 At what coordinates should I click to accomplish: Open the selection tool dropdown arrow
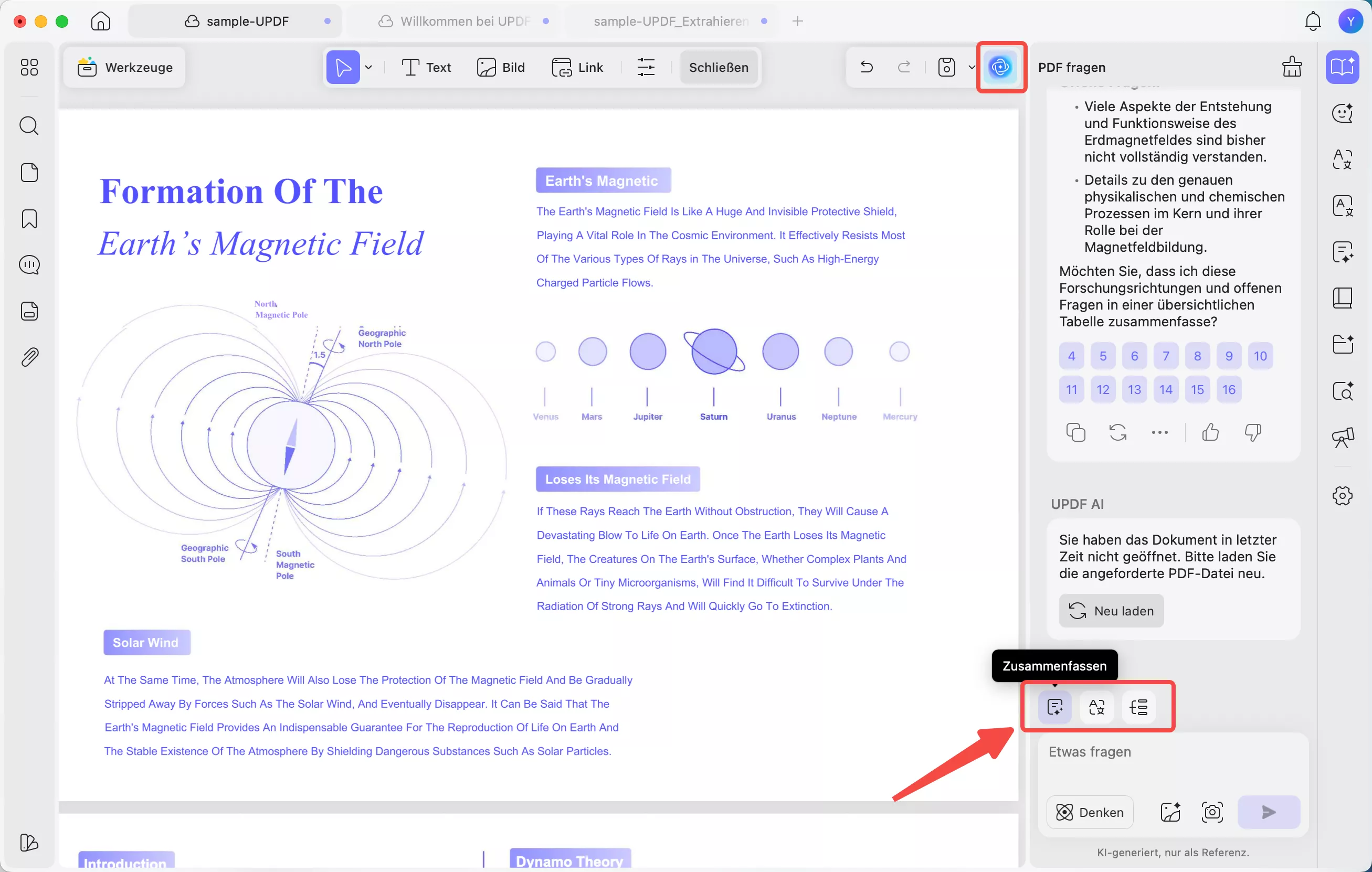click(369, 67)
